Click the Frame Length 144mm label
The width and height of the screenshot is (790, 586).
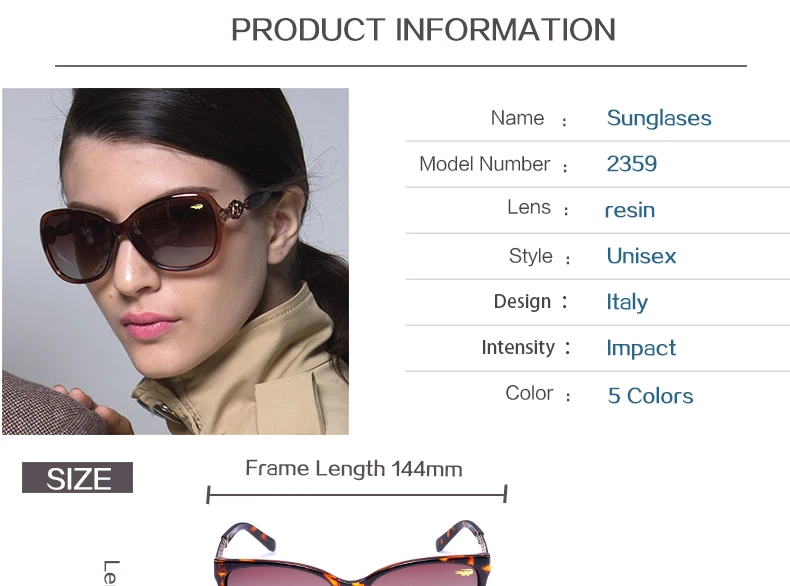[354, 469]
